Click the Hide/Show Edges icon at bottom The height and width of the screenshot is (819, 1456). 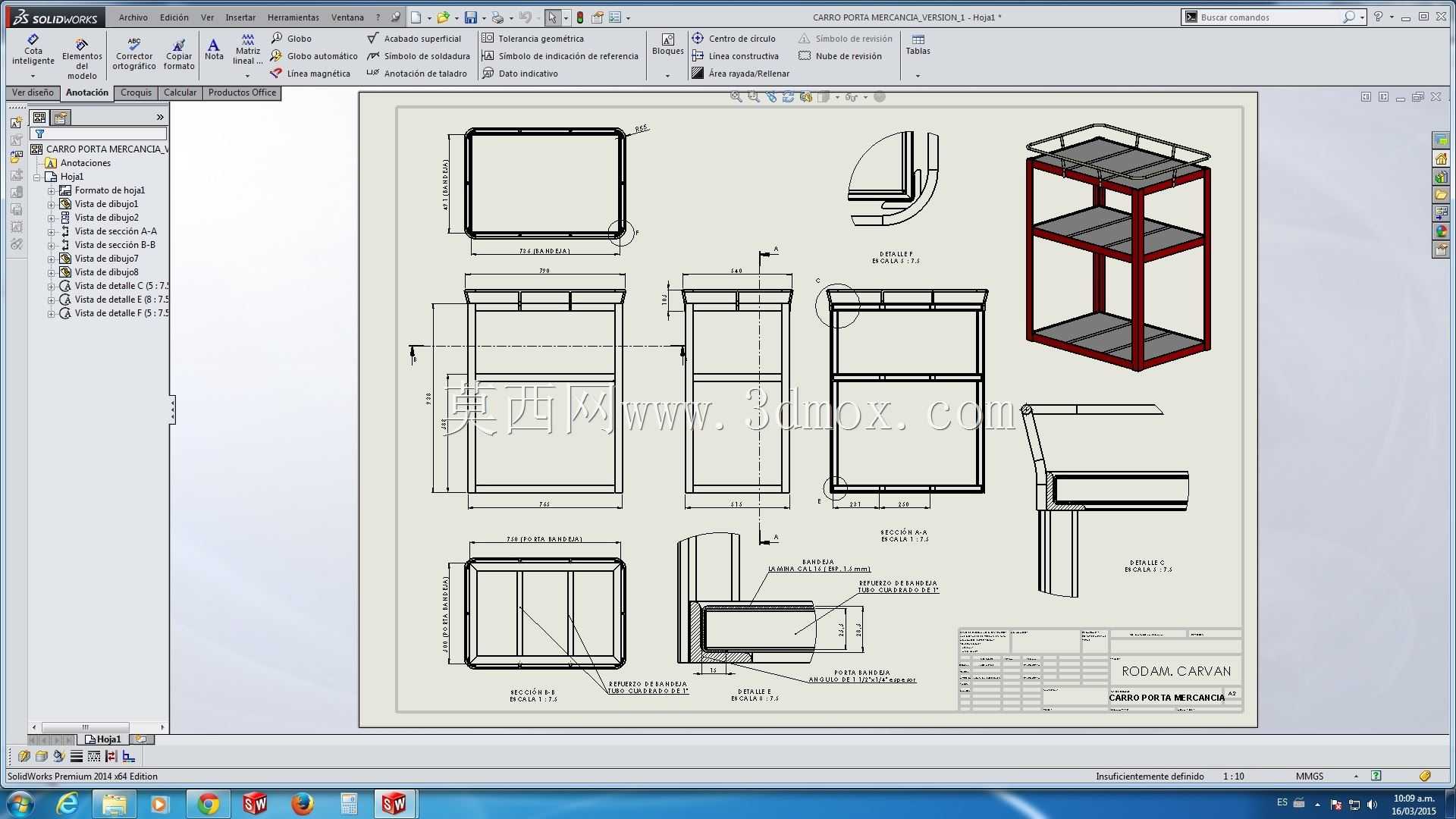[111, 756]
